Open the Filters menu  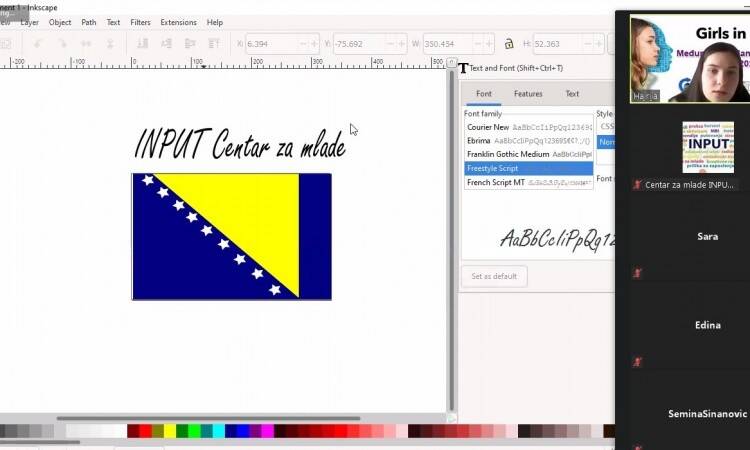140,22
